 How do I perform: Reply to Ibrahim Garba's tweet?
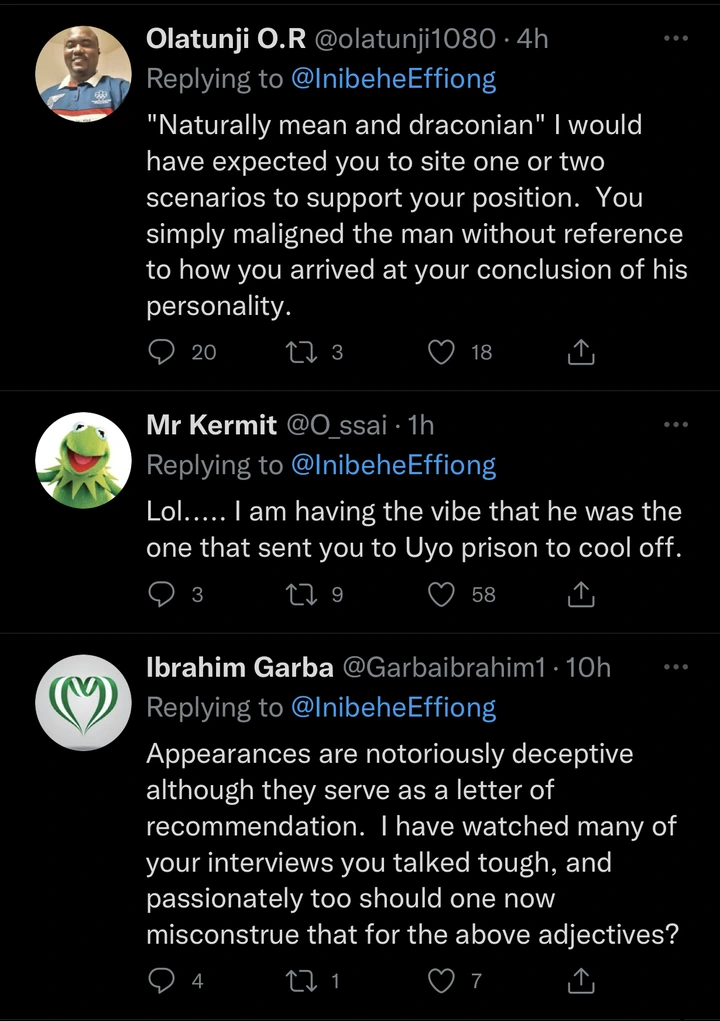click(x=161, y=980)
